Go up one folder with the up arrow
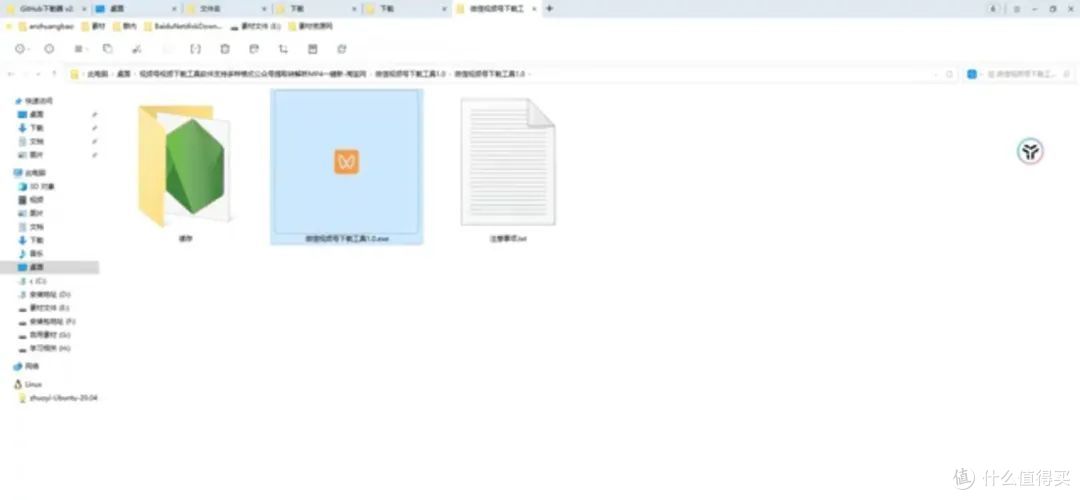Image resolution: width=1080 pixels, height=500 pixels. [x=54, y=74]
